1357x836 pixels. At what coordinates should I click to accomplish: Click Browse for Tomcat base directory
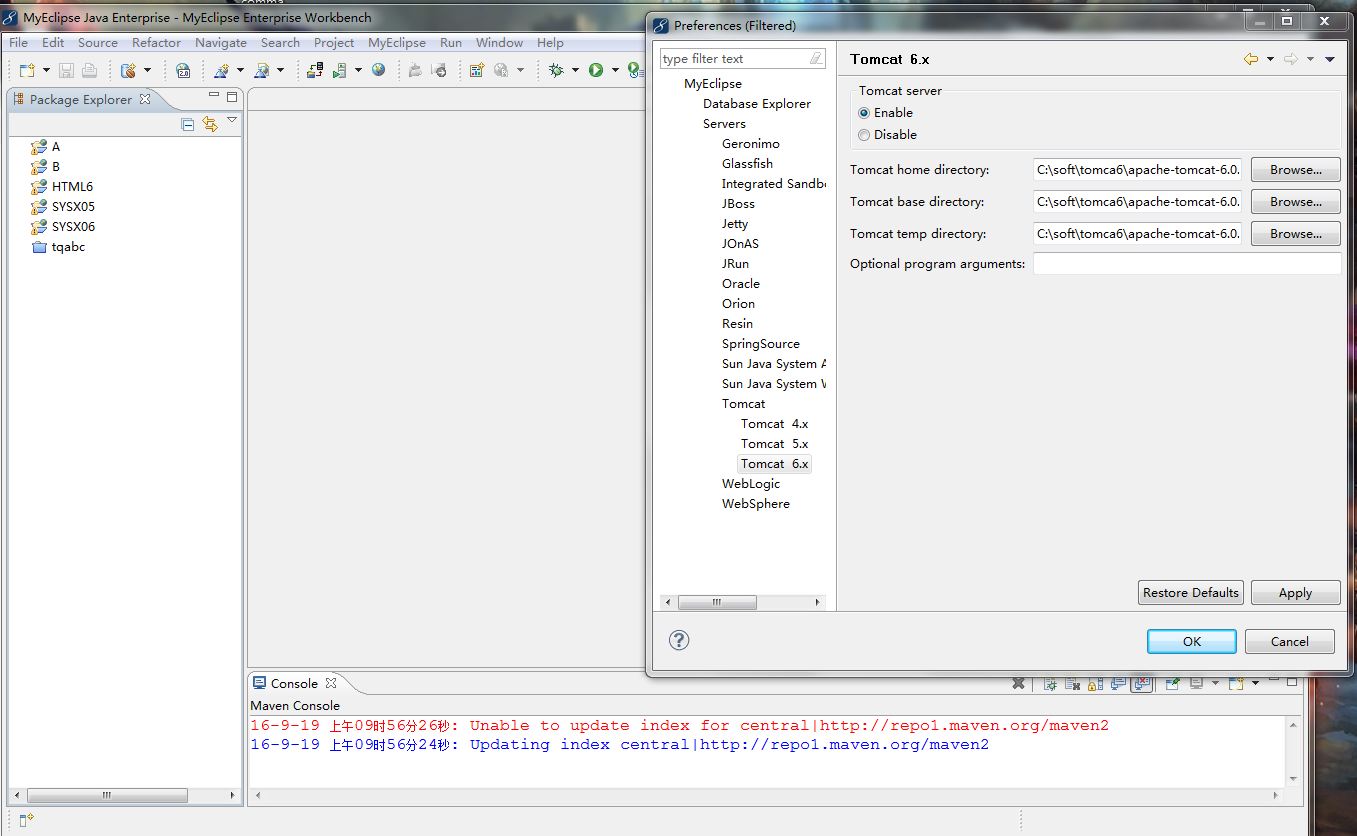point(1295,202)
